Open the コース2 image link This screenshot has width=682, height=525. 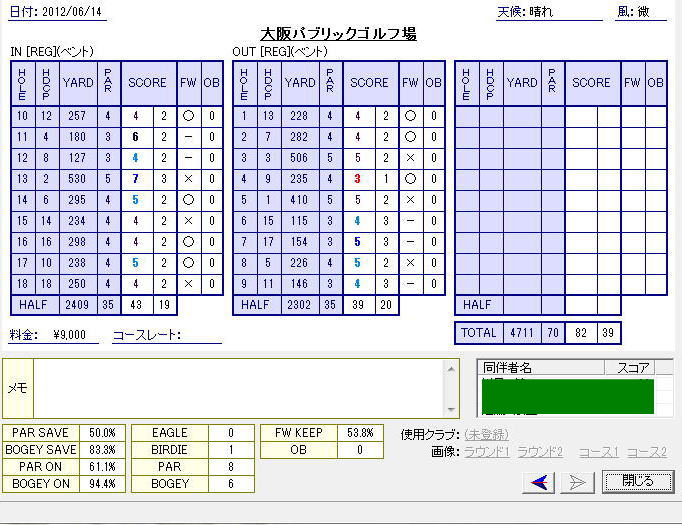(x=647, y=452)
